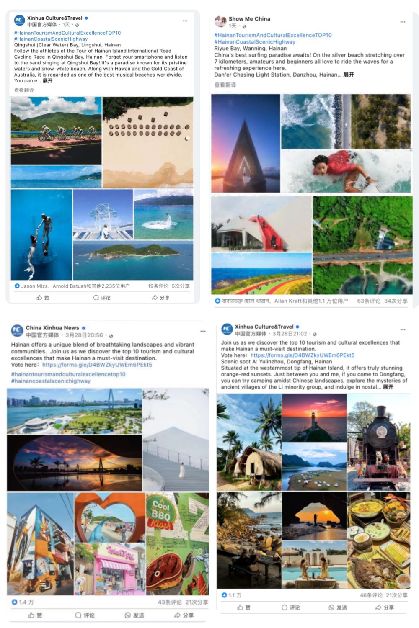Open the options menu on the Show Me China post

click(403, 22)
